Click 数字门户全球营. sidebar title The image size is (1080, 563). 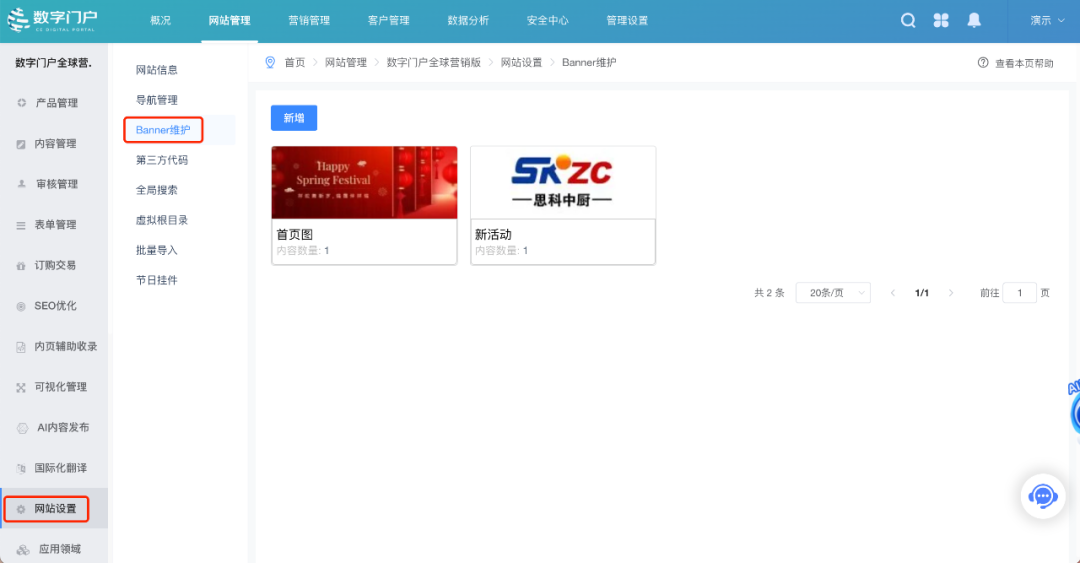click(x=54, y=63)
